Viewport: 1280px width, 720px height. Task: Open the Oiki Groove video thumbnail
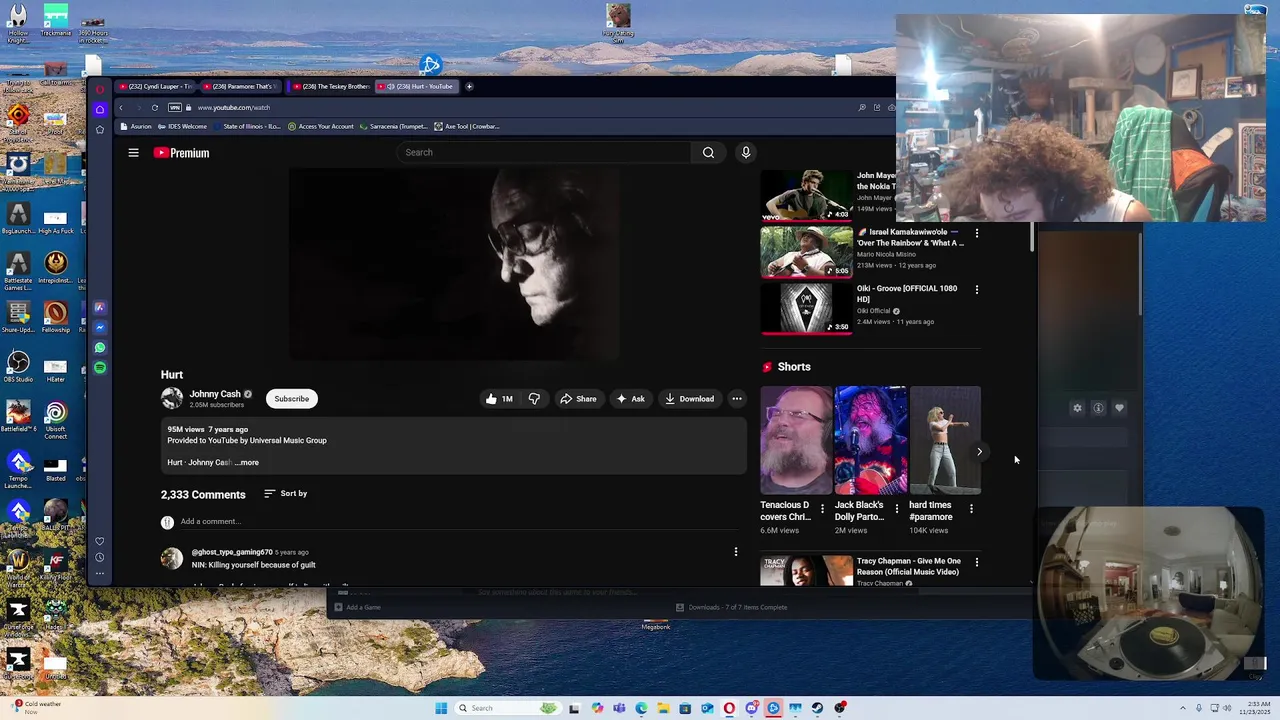tap(806, 308)
